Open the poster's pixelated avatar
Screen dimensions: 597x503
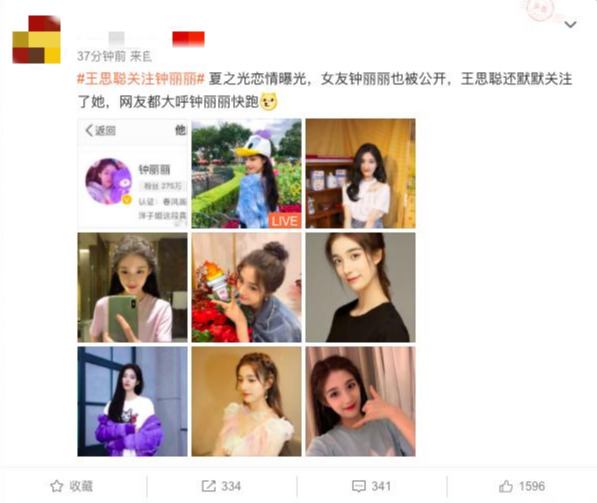click(37, 40)
